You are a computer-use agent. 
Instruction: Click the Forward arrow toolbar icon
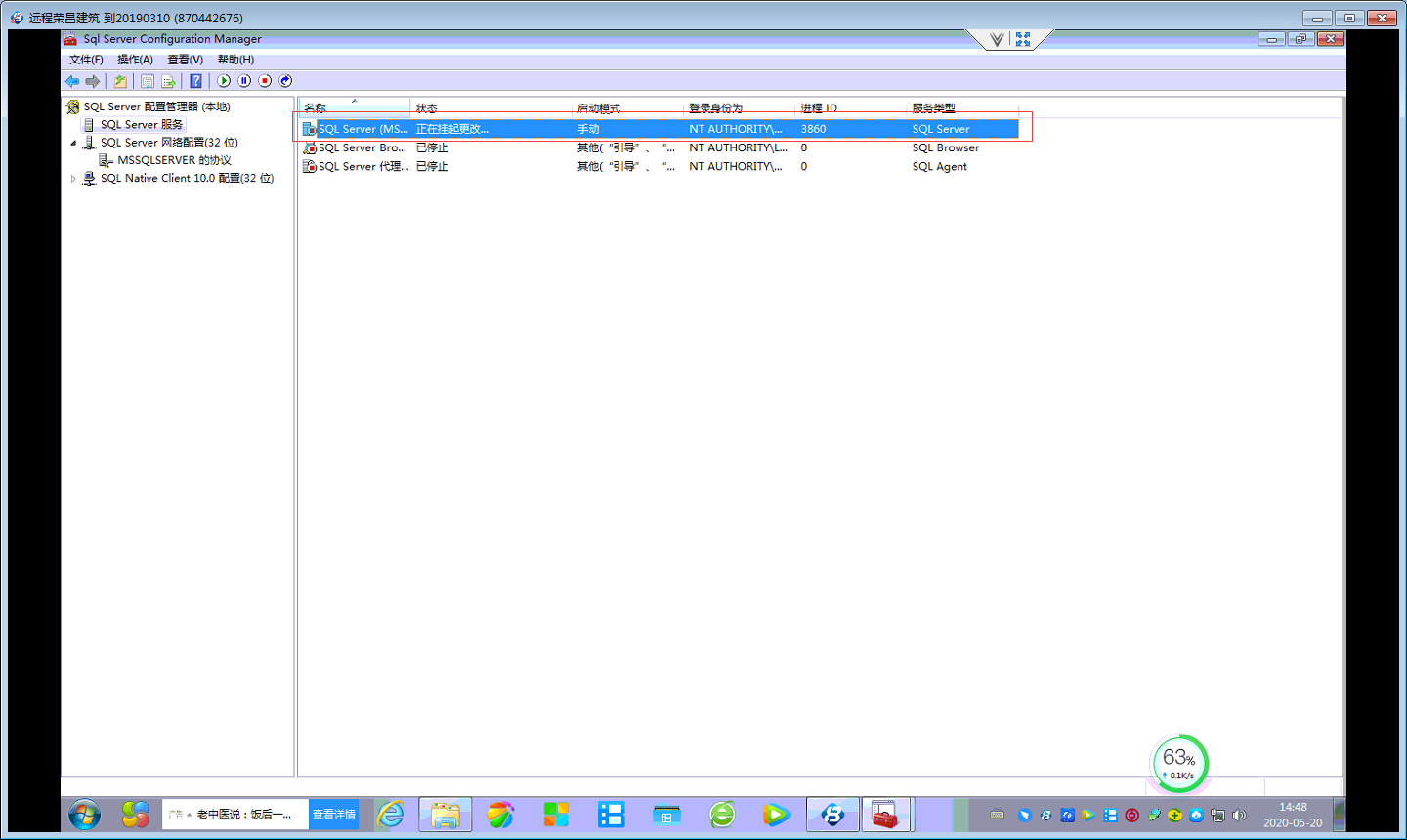click(93, 81)
